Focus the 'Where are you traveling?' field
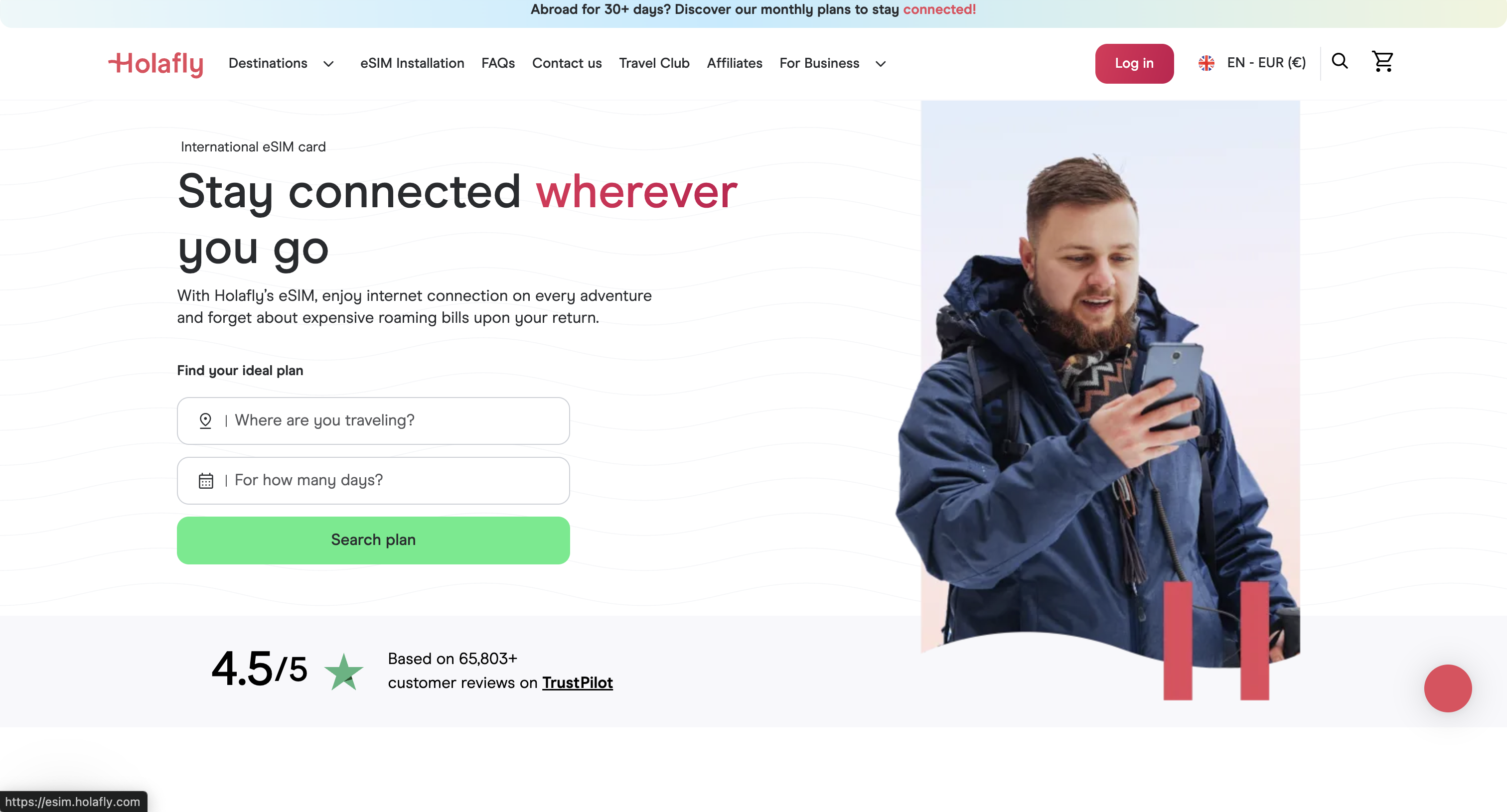 (386, 420)
